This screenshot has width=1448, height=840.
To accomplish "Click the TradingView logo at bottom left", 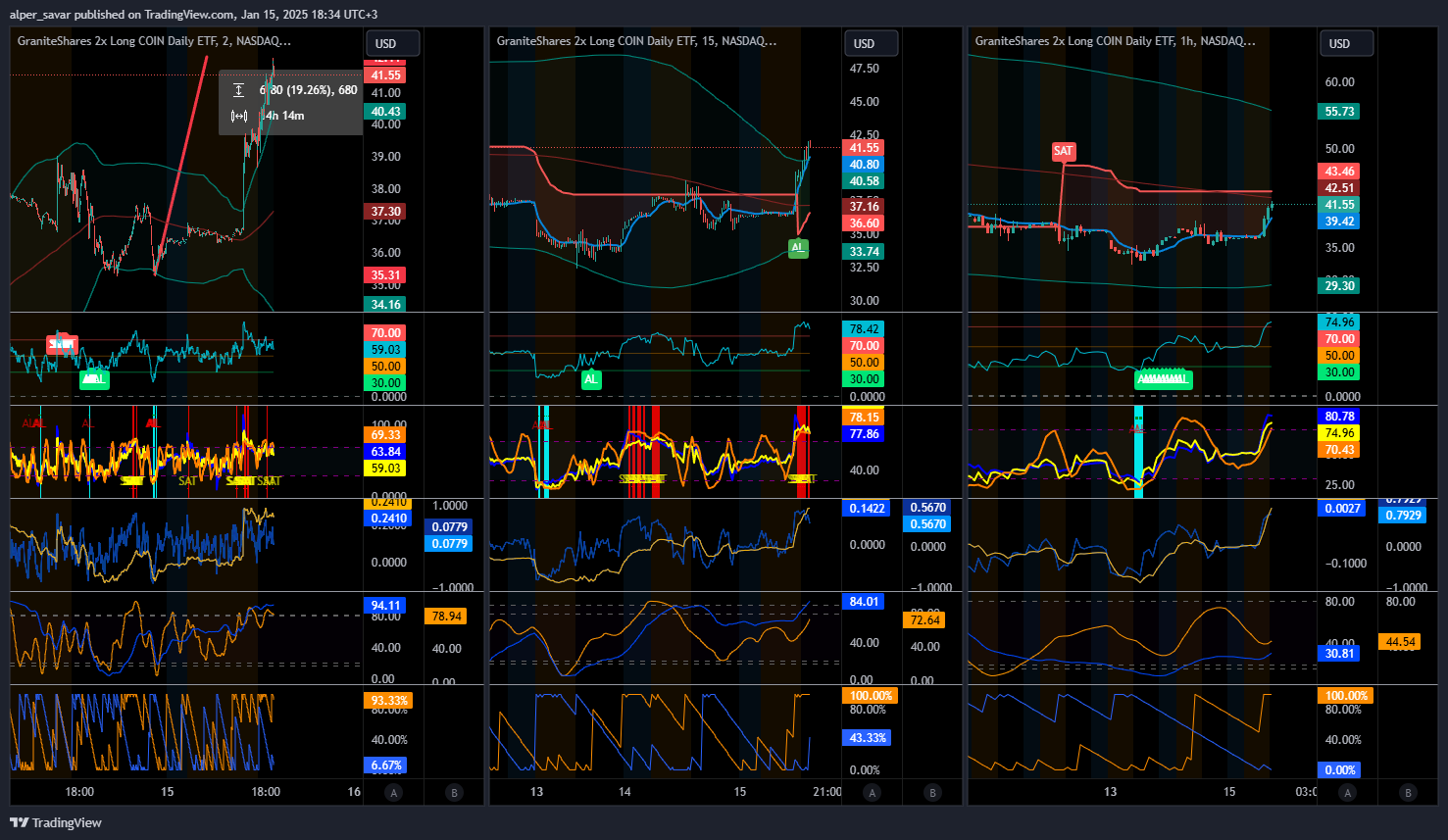I will coord(56,822).
